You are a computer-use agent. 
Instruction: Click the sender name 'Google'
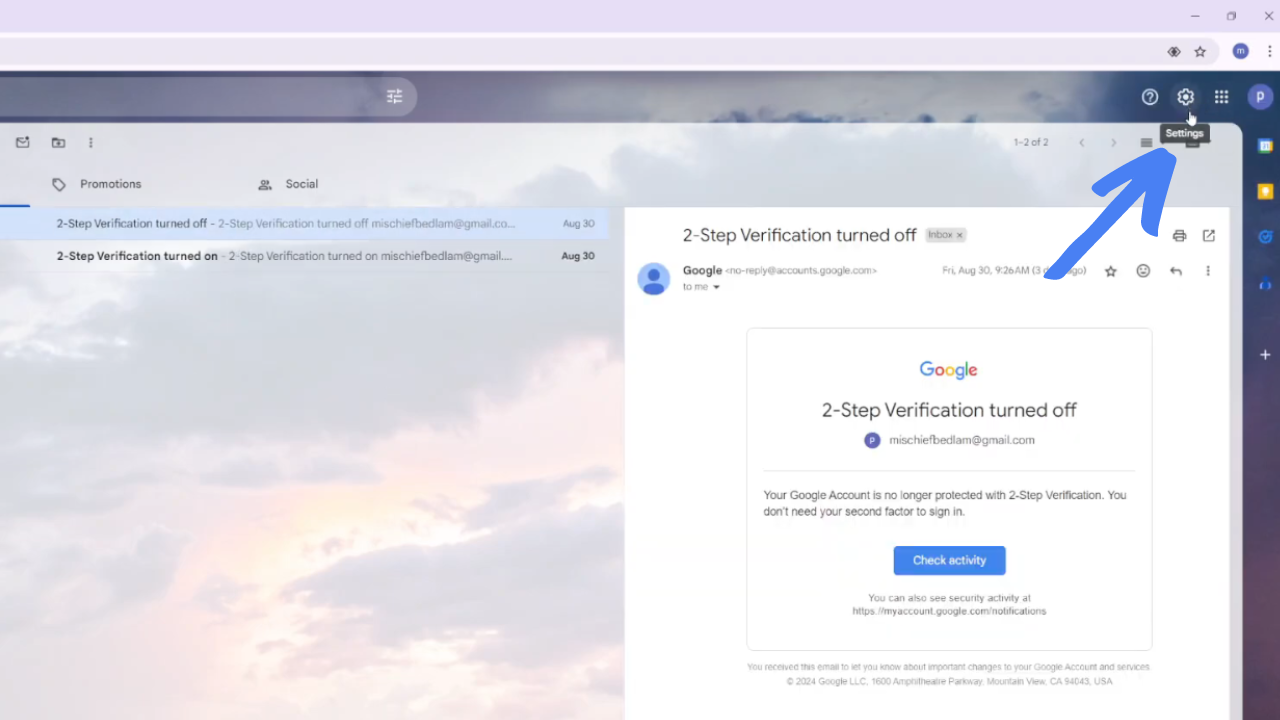702,270
